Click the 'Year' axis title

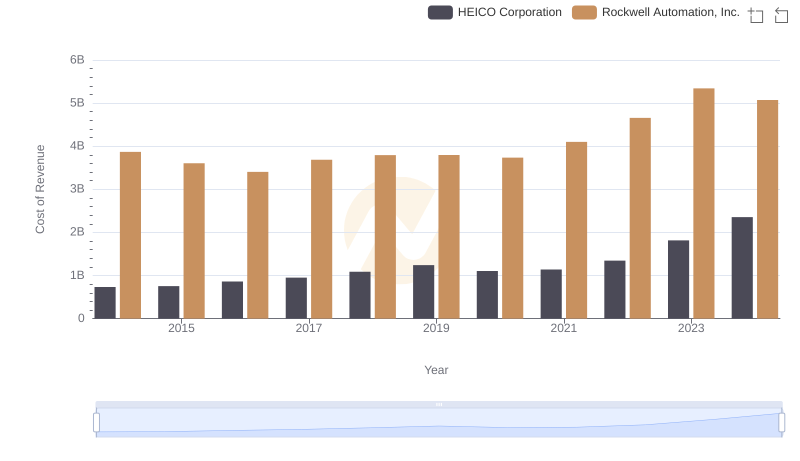tap(436, 370)
